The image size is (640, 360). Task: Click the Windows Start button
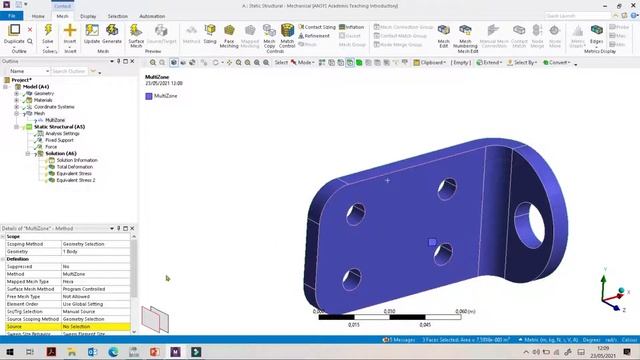tap(9, 352)
